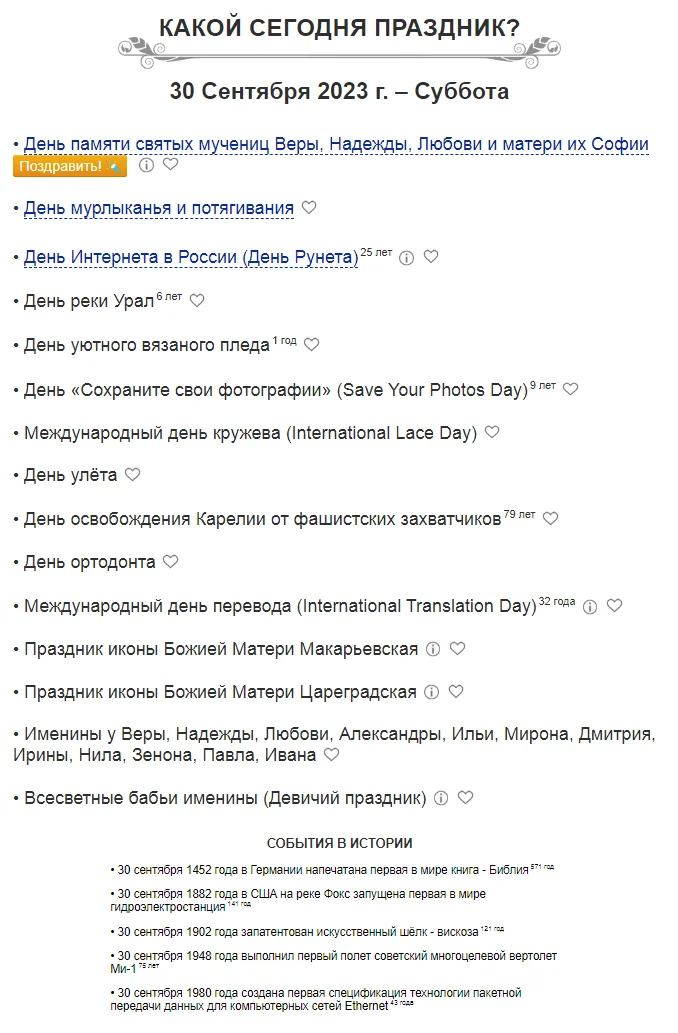The width and height of the screenshot is (678, 1033).
Task: Click heart beside "Save Your Photos Day"
Action: pyautogui.click(x=570, y=389)
